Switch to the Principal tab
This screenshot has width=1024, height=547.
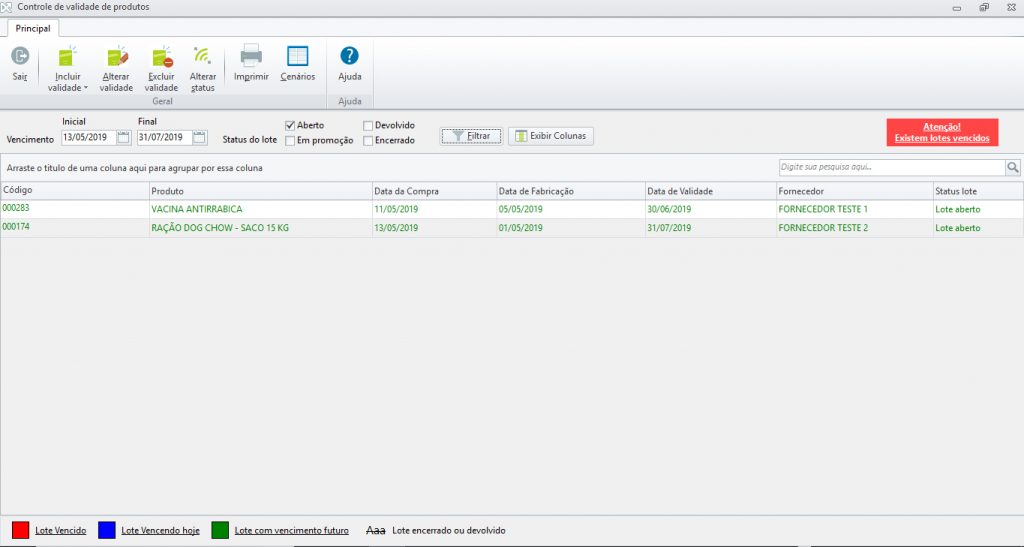(33, 28)
